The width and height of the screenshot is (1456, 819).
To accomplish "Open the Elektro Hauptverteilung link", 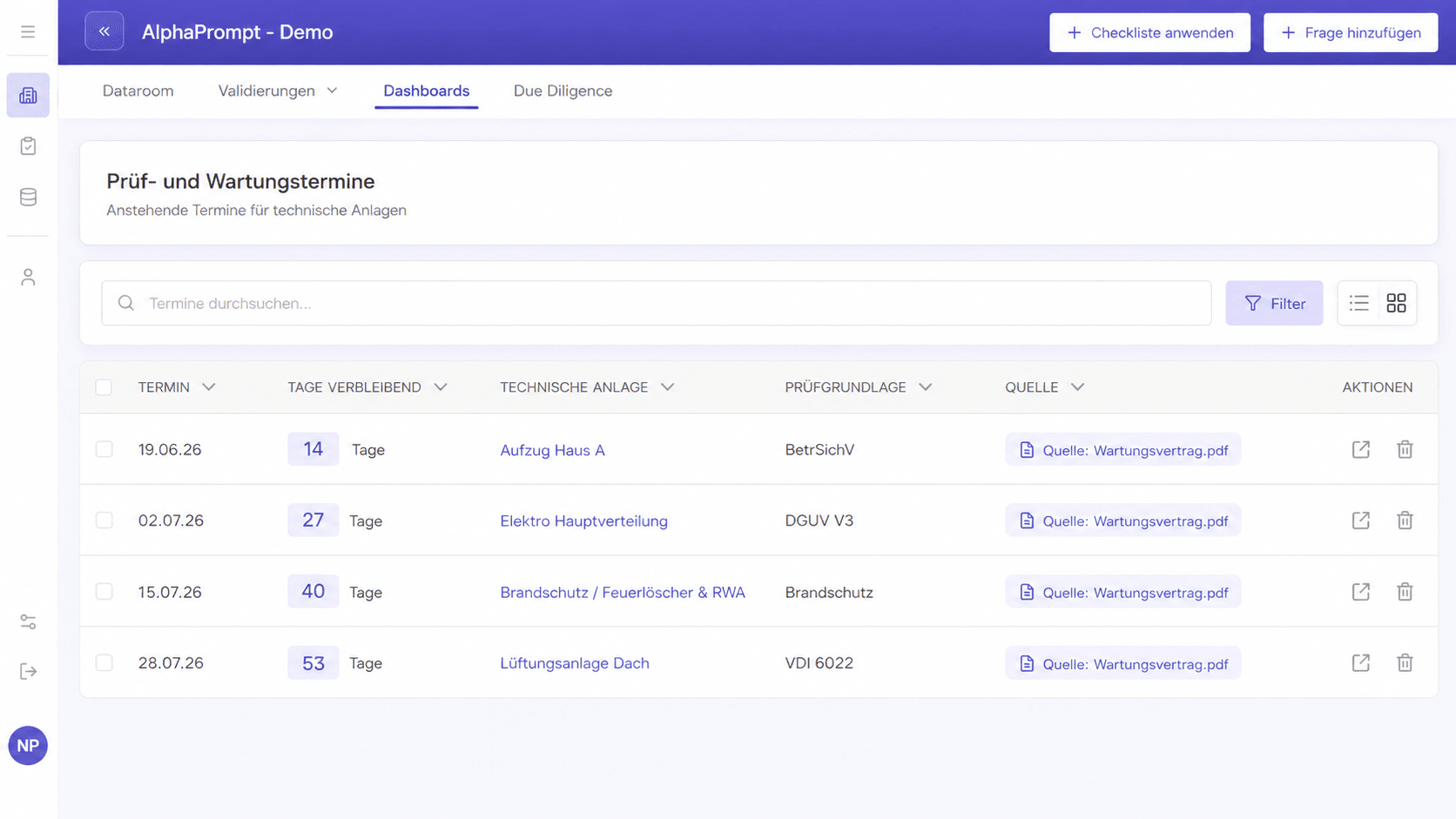I will (583, 520).
